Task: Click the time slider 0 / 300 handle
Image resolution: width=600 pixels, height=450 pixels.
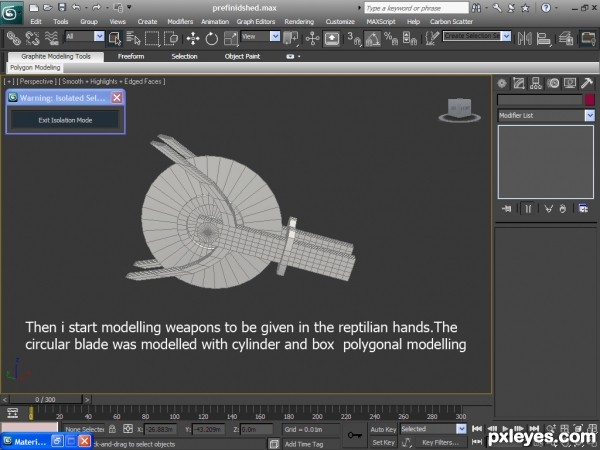Action: click(46, 399)
